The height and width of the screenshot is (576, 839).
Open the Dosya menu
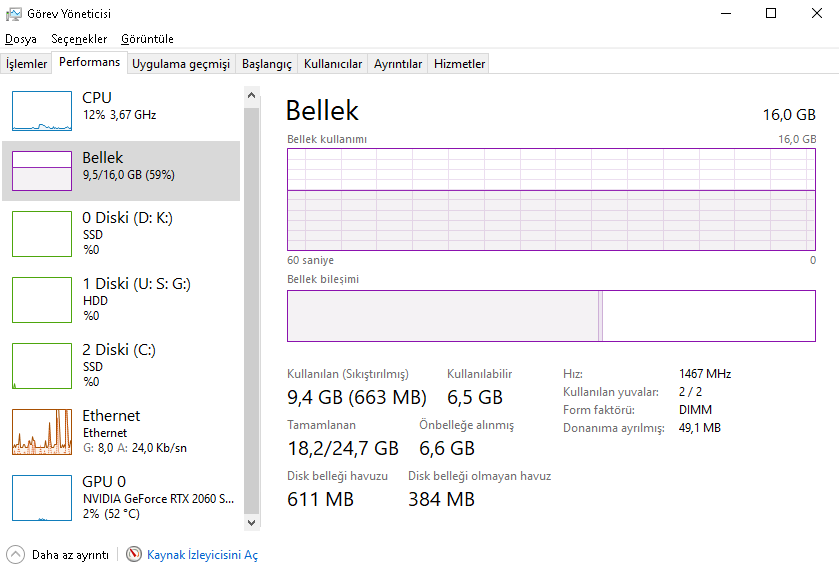coord(21,39)
